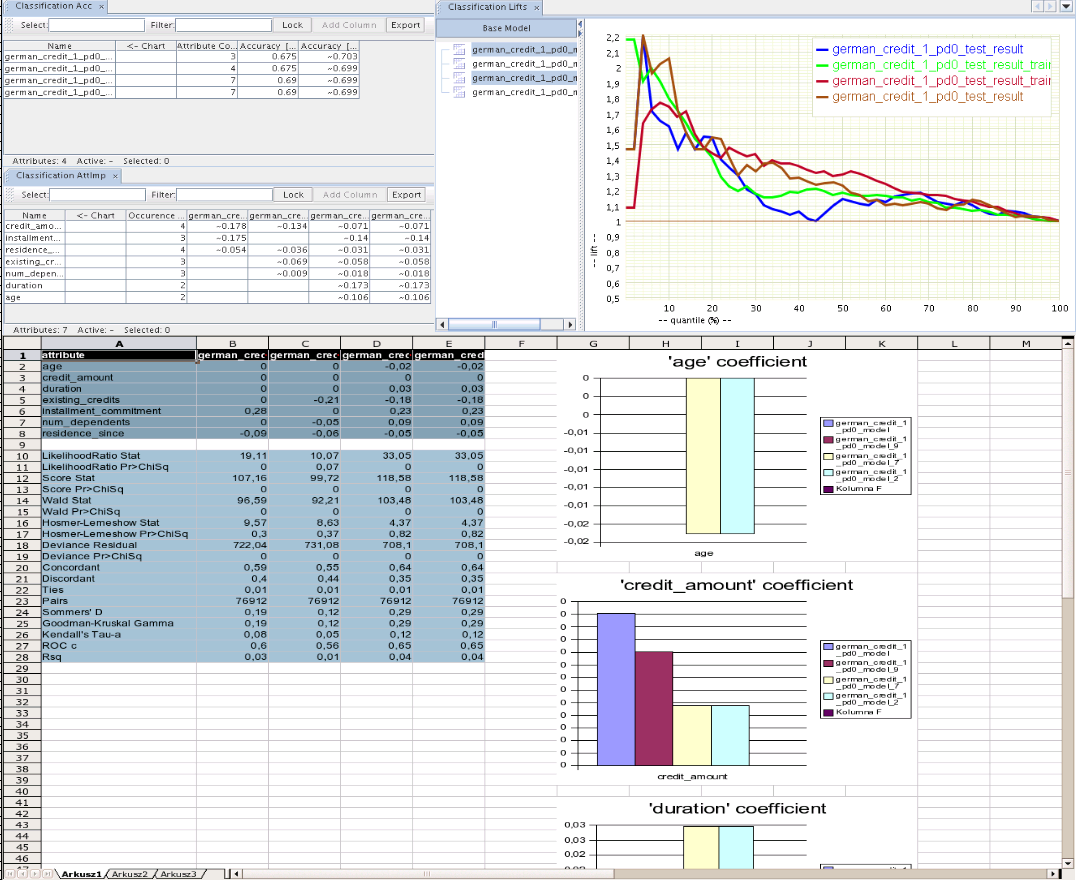Click the 'age' coefficient chart title
The width and height of the screenshot is (1076, 880).
click(737, 362)
